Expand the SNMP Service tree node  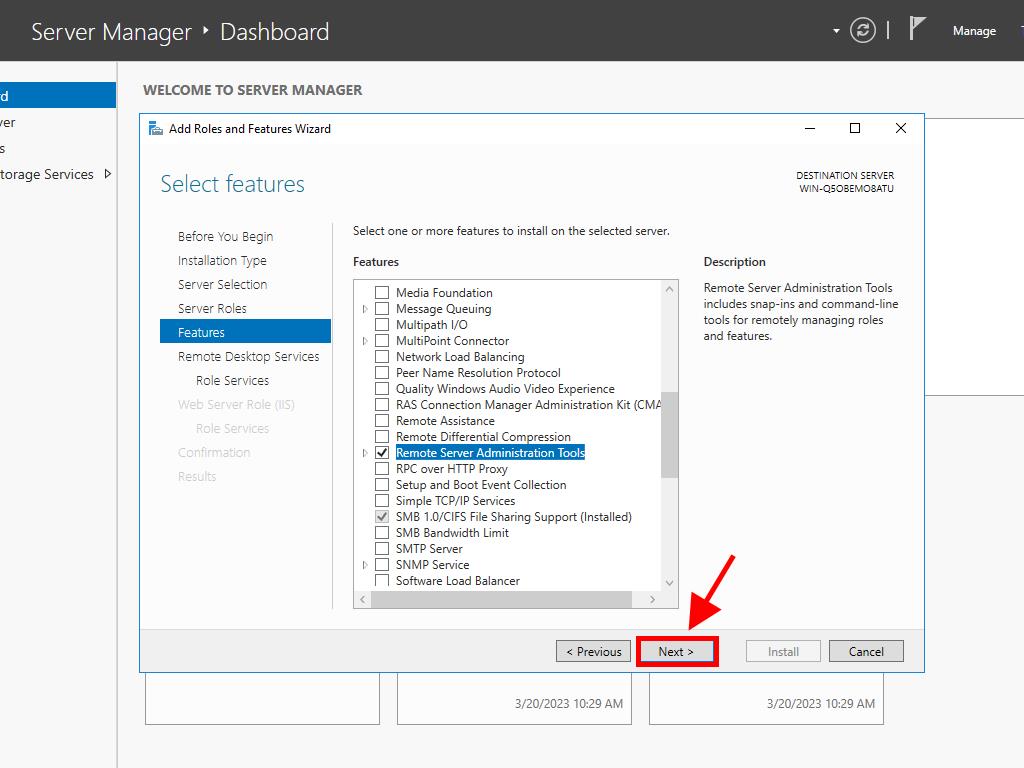[x=365, y=565]
